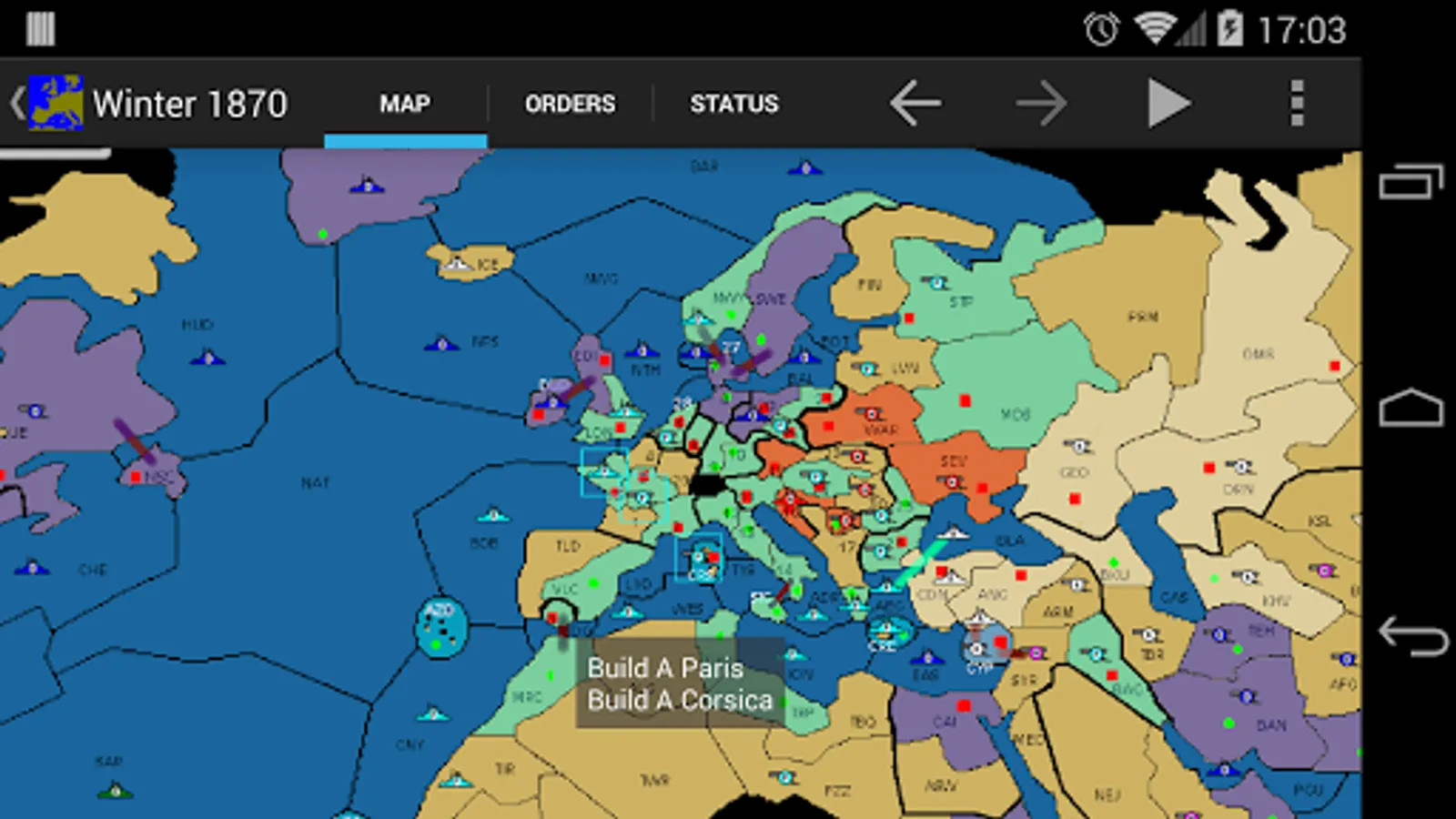Go to previous turn with left arrow
Viewport: 1456px width, 819px height.
point(915,103)
